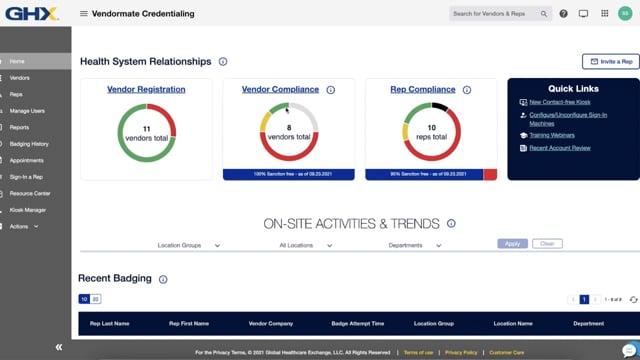The height and width of the screenshot is (360, 640).
Task: Click the monitor display icon in header
Action: point(583,13)
